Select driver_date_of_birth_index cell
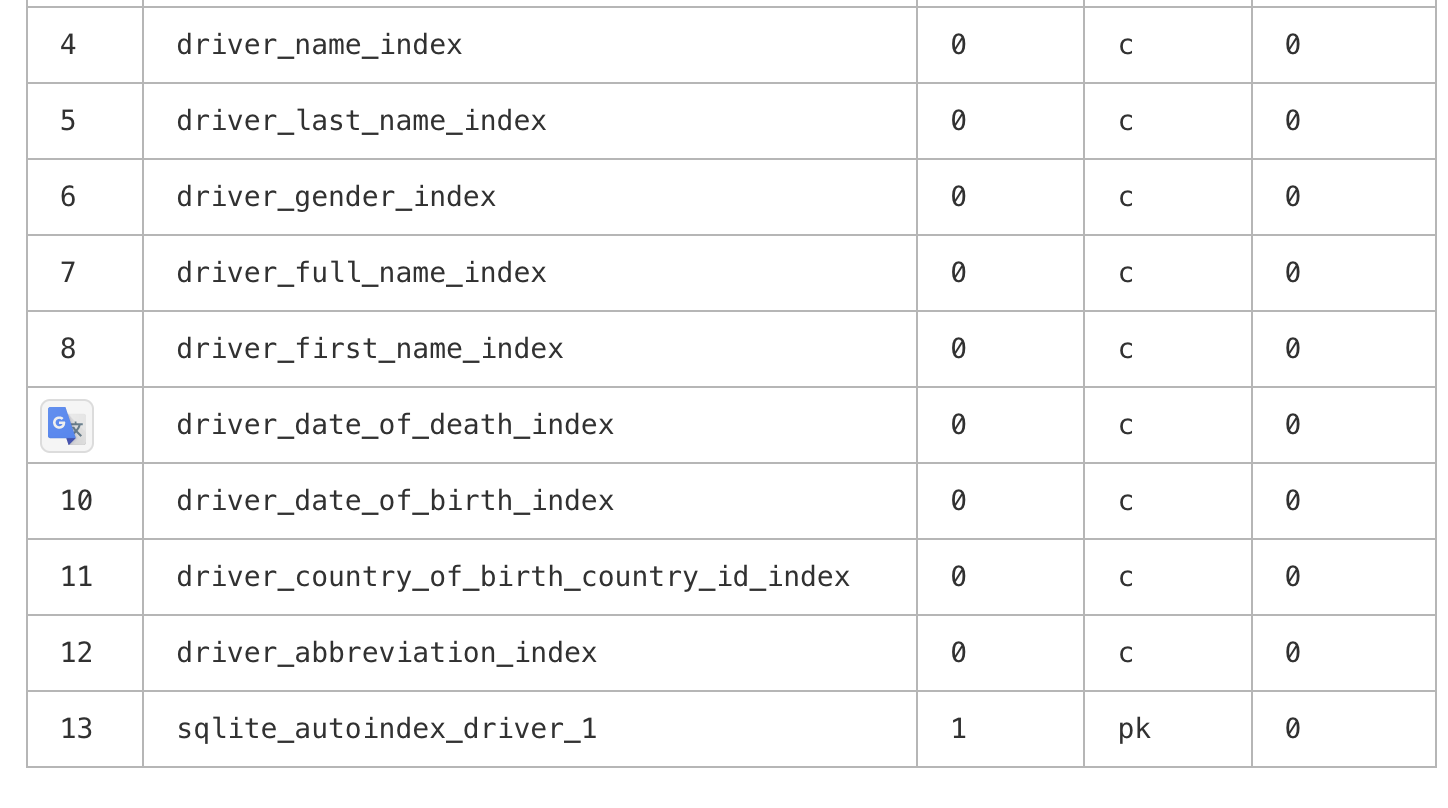The image size is (1448, 808). (x=395, y=501)
